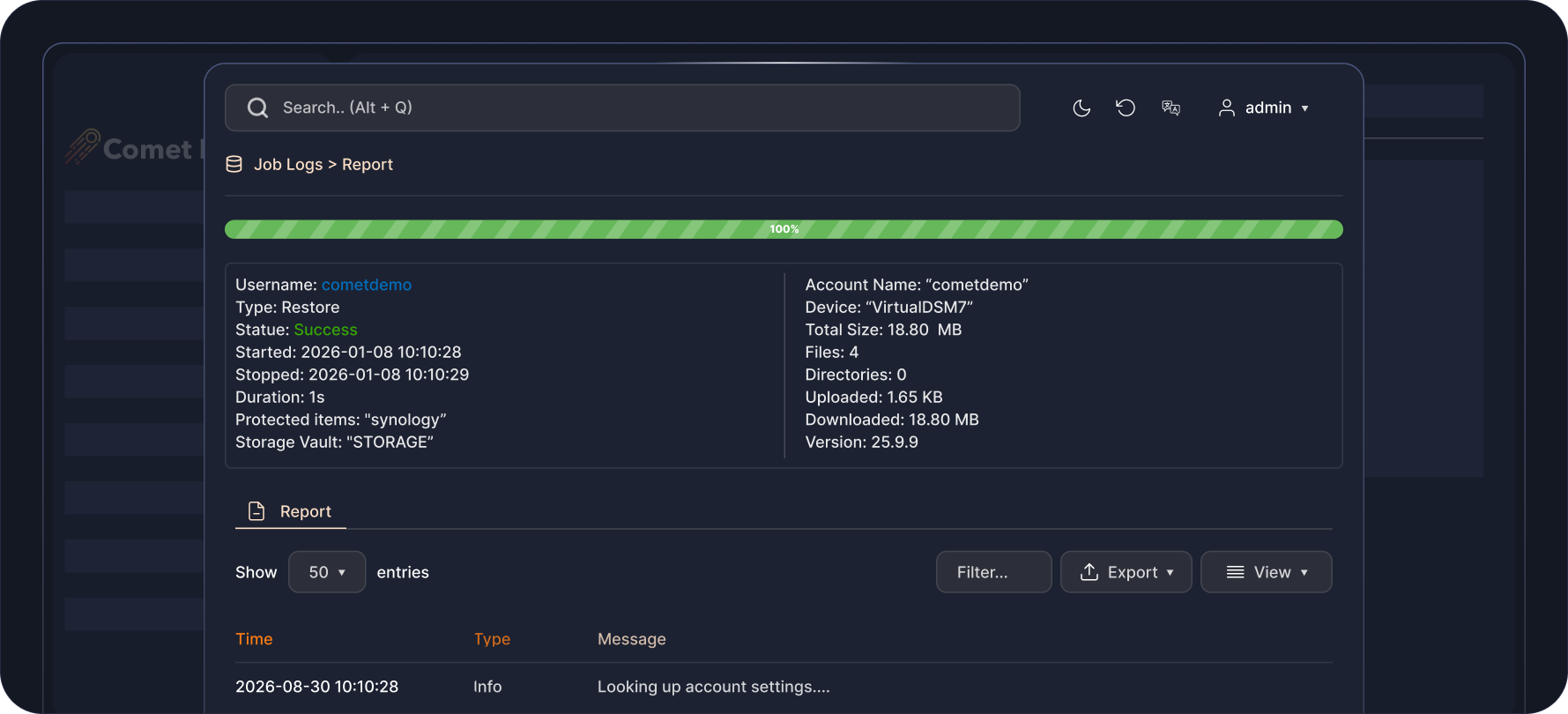Viewport: 1568px width, 714px height.
Task: Focus the Search (Alt + Q) field
Action: click(622, 108)
